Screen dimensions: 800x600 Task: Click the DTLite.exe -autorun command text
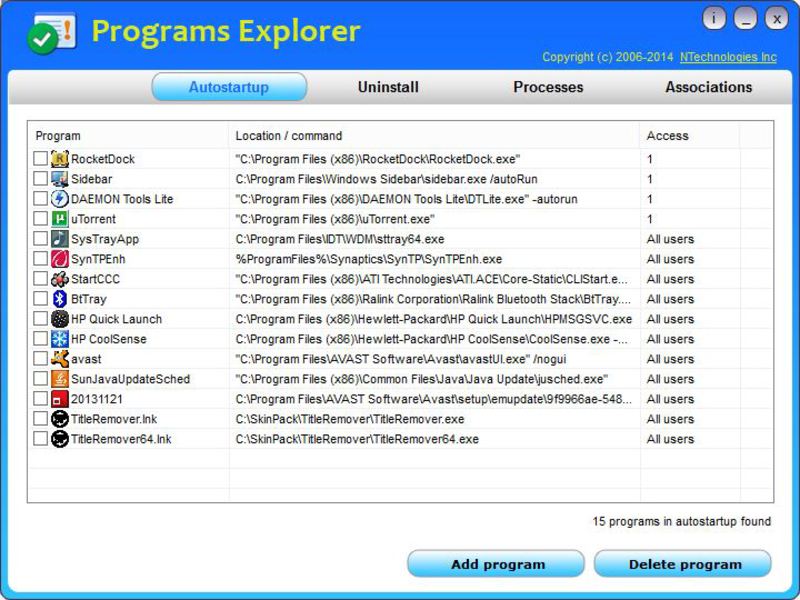406,199
